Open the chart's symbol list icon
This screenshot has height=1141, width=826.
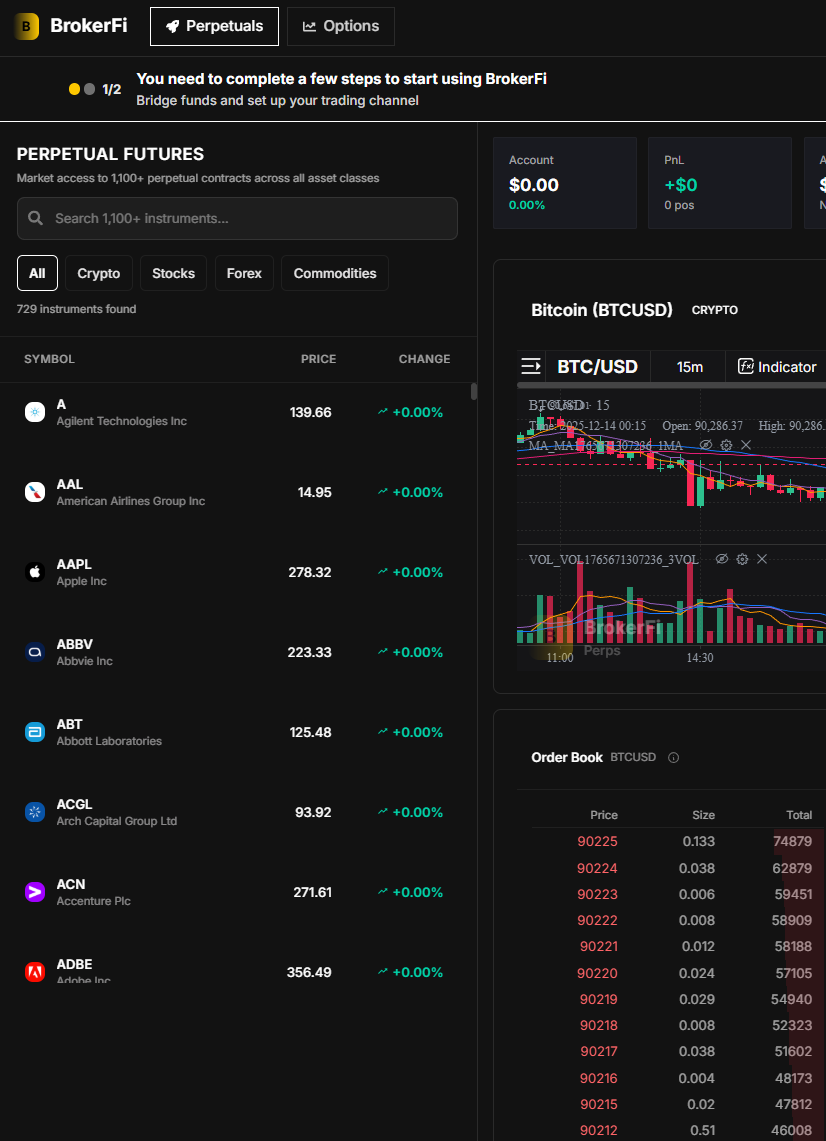point(530,366)
